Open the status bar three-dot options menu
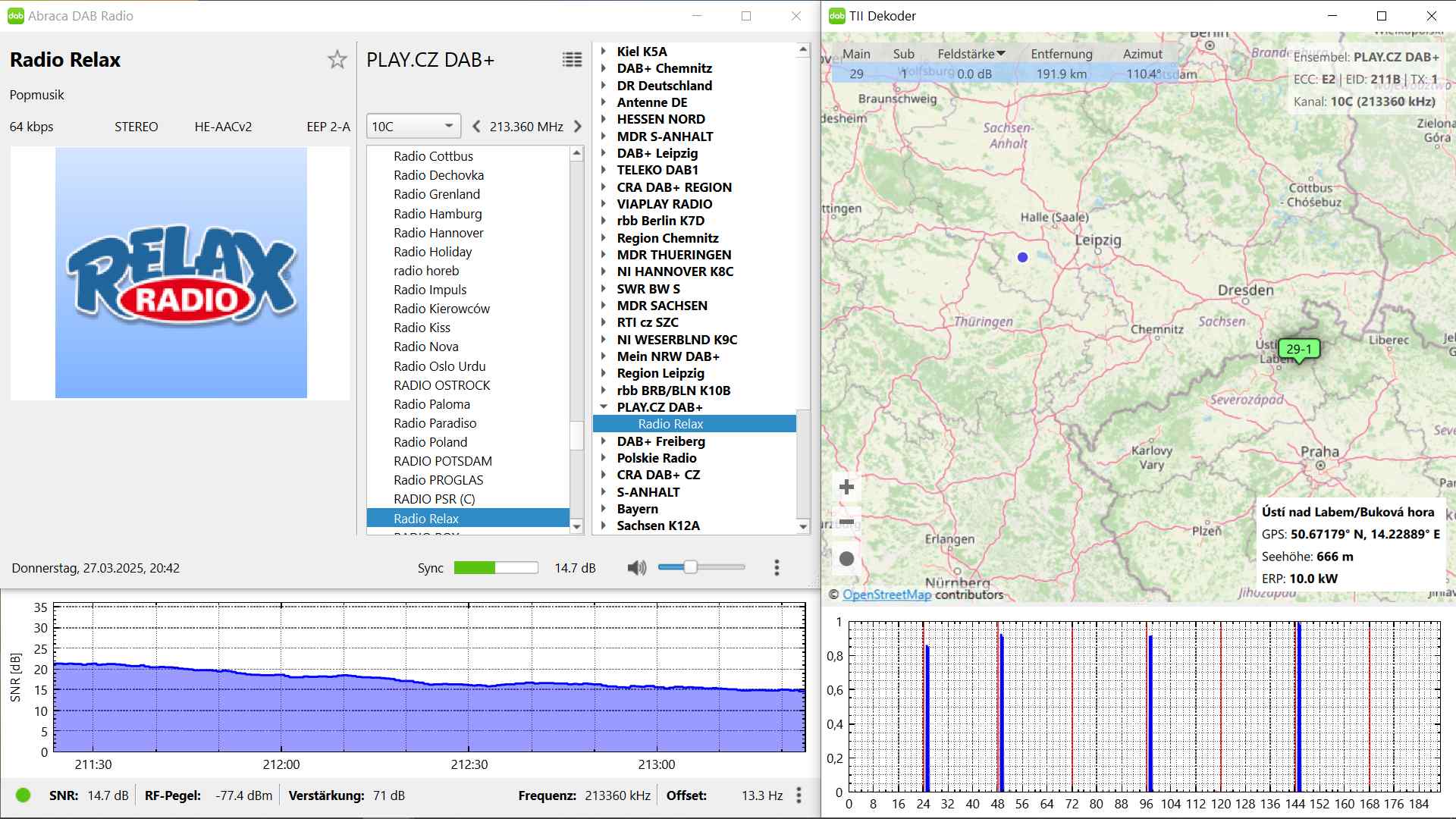This screenshot has width=1456, height=819. click(799, 795)
